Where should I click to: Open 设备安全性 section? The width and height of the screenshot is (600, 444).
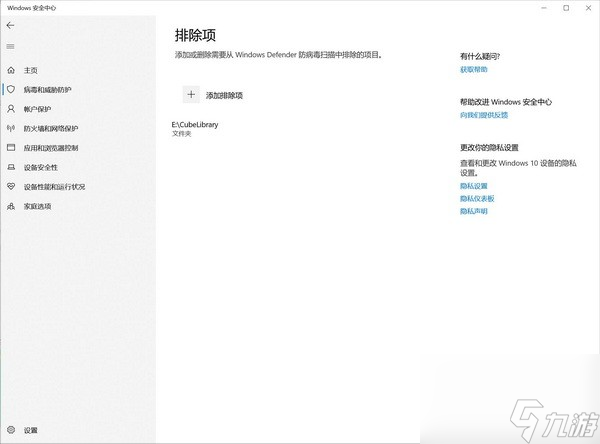pos(41,167)
